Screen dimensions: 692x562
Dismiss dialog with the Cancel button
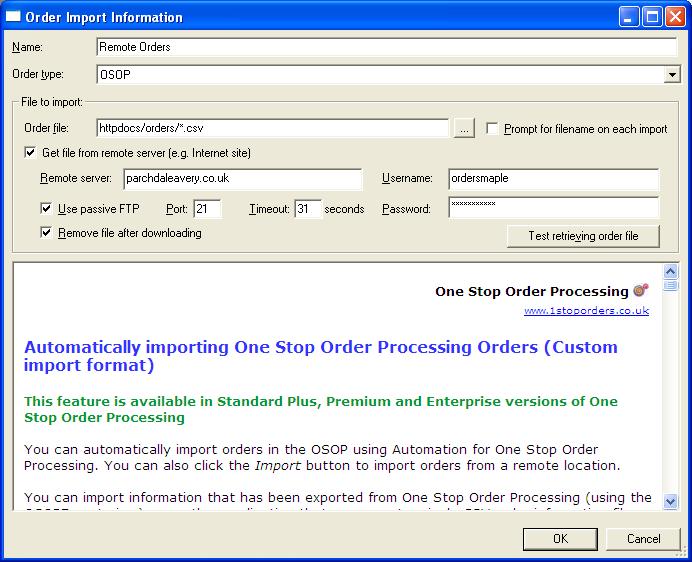point(643,539)
